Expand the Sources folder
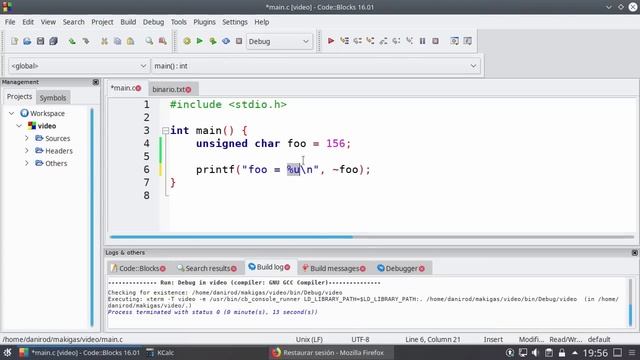This screenshot has width=640, height=360. [27, 138]
